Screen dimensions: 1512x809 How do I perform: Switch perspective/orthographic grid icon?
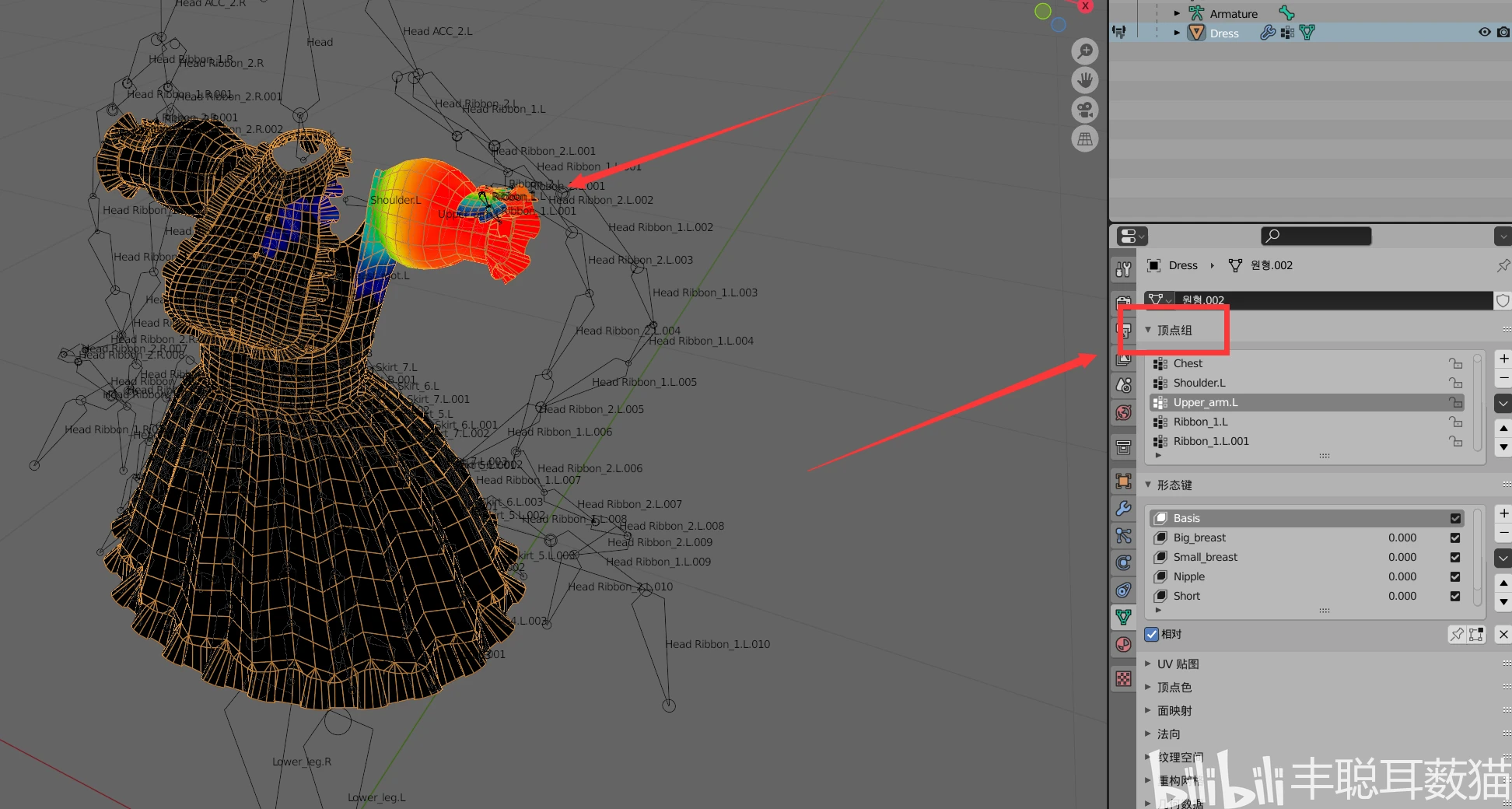point(1084,139)
